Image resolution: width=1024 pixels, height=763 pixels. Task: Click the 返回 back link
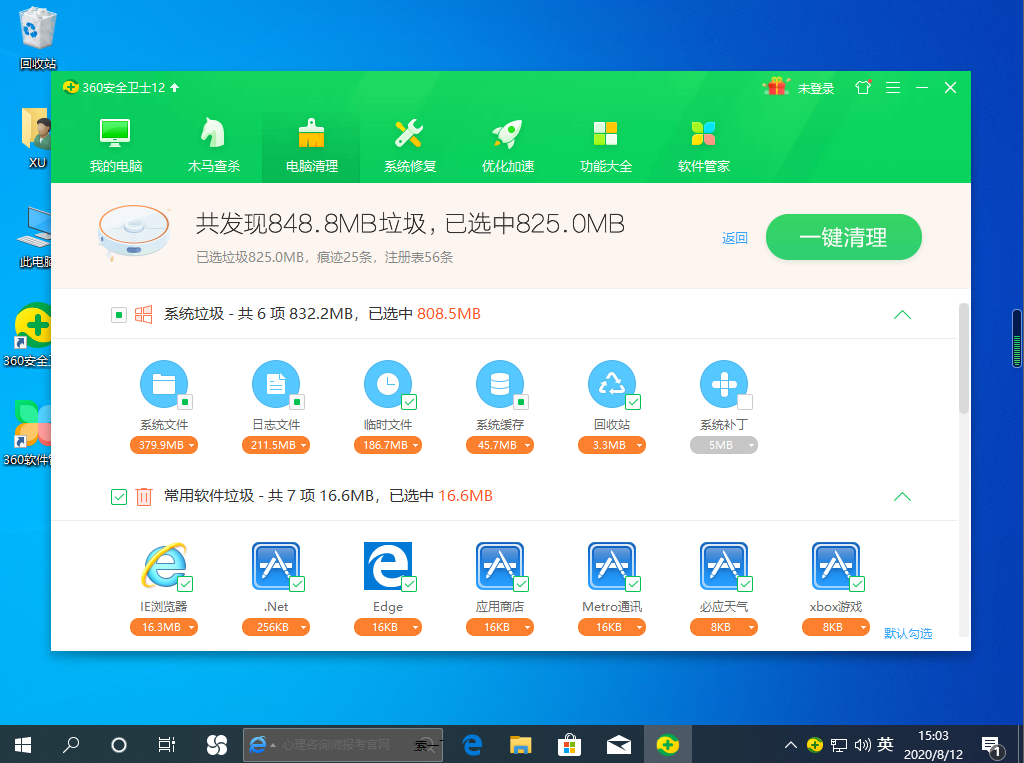tap(734, 237)
